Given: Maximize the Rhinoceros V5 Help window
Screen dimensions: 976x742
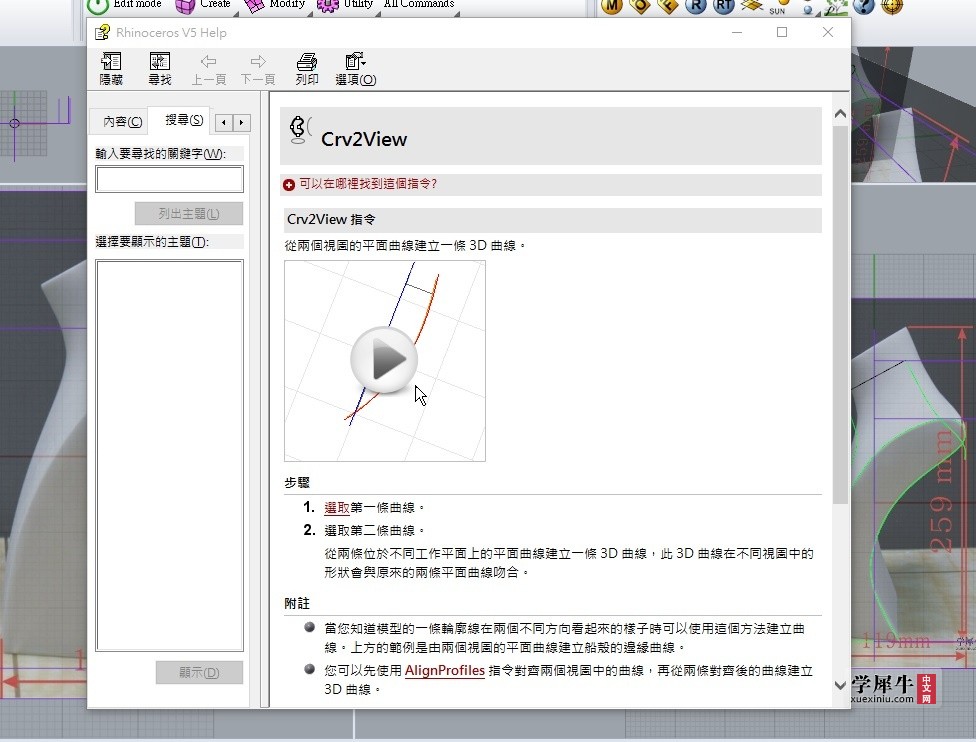Looking at the screenshot, I should (x=782, y=32).
